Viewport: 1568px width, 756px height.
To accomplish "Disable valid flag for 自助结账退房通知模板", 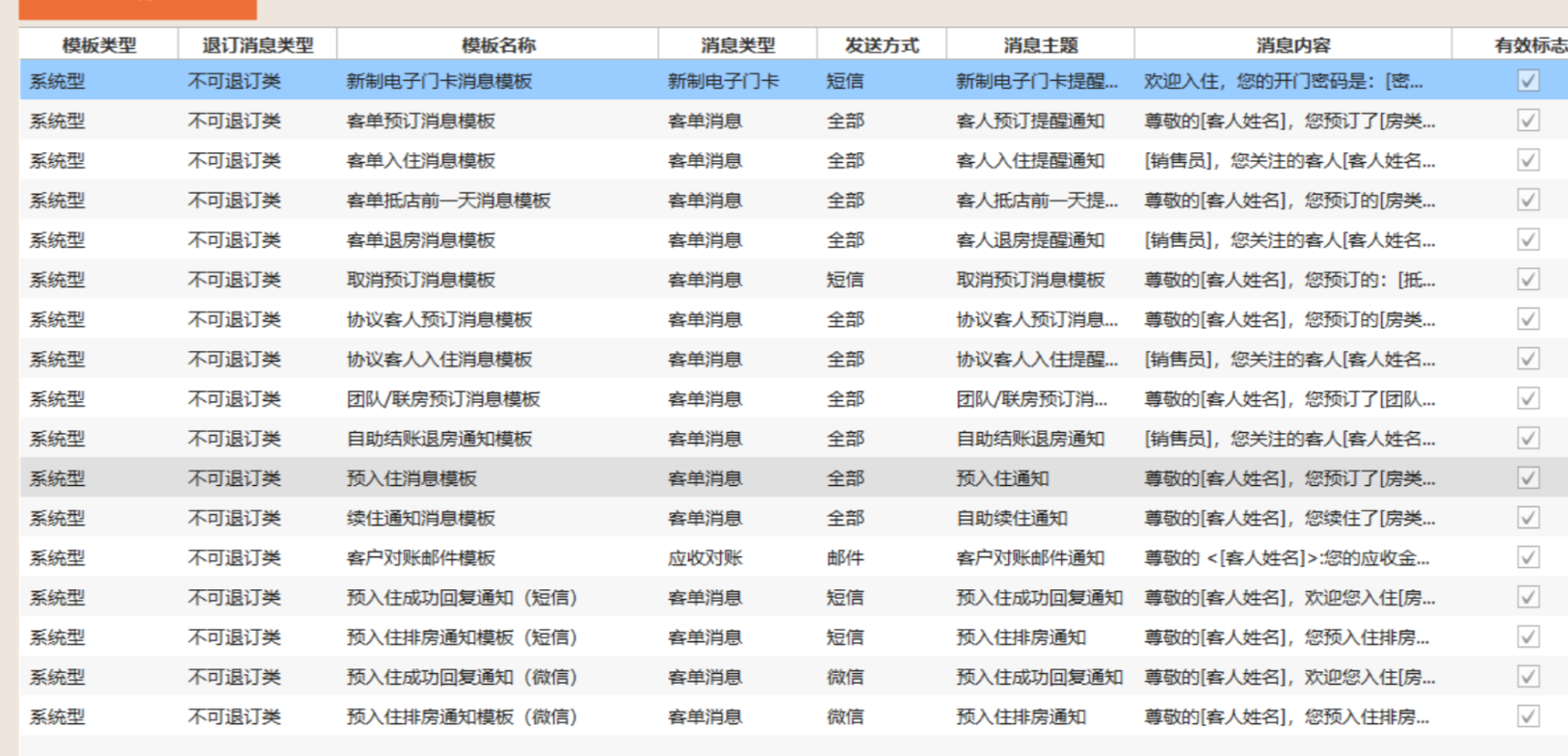I will point(1528,439).
